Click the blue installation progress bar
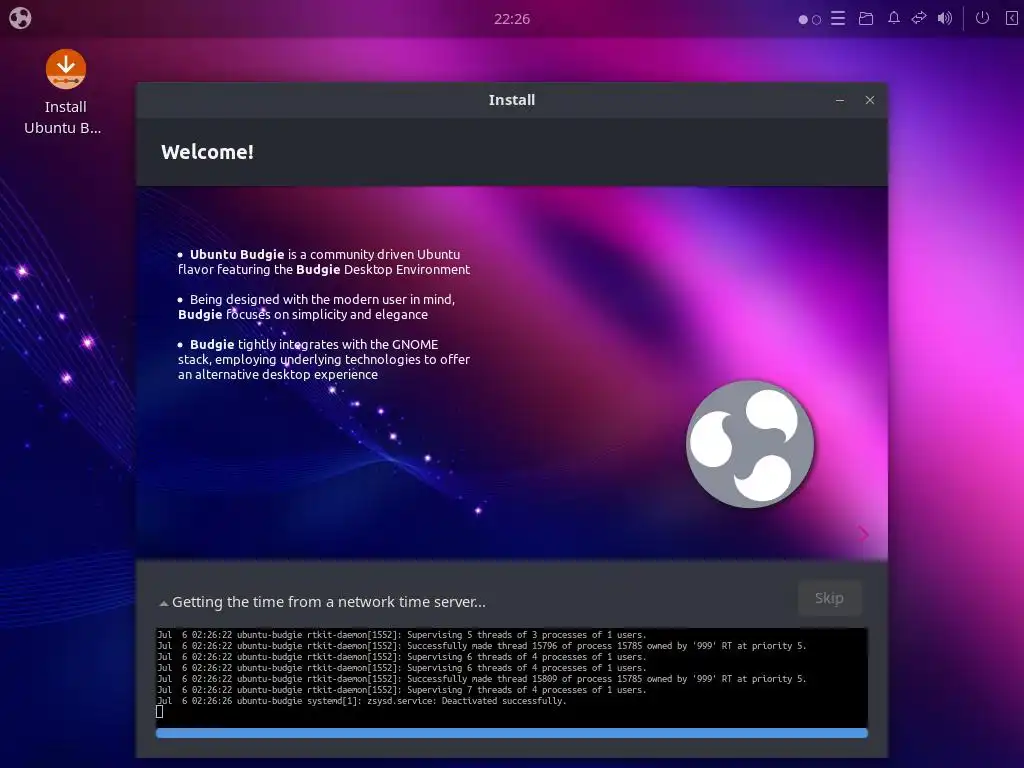This screenshot has height=768, width=1024. (512, 733)
